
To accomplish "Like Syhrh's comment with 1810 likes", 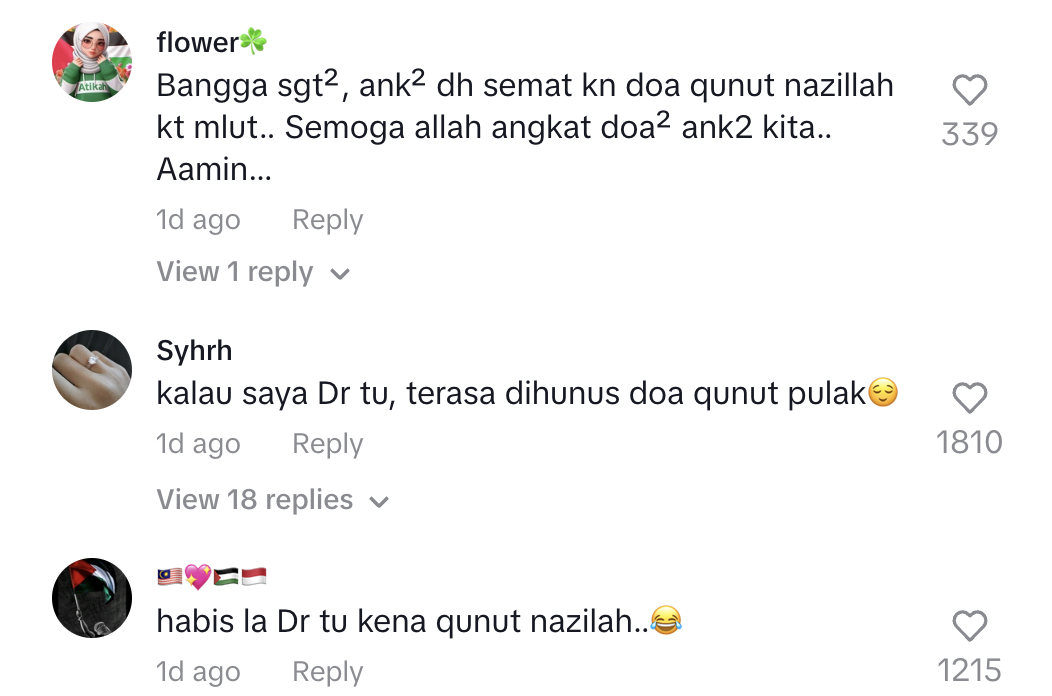I will click(x=969, y=398).
